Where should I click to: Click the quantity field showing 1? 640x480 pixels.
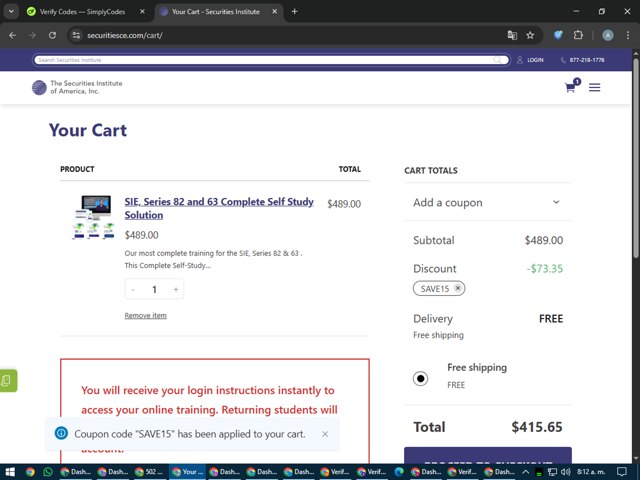tap(154, 289)
